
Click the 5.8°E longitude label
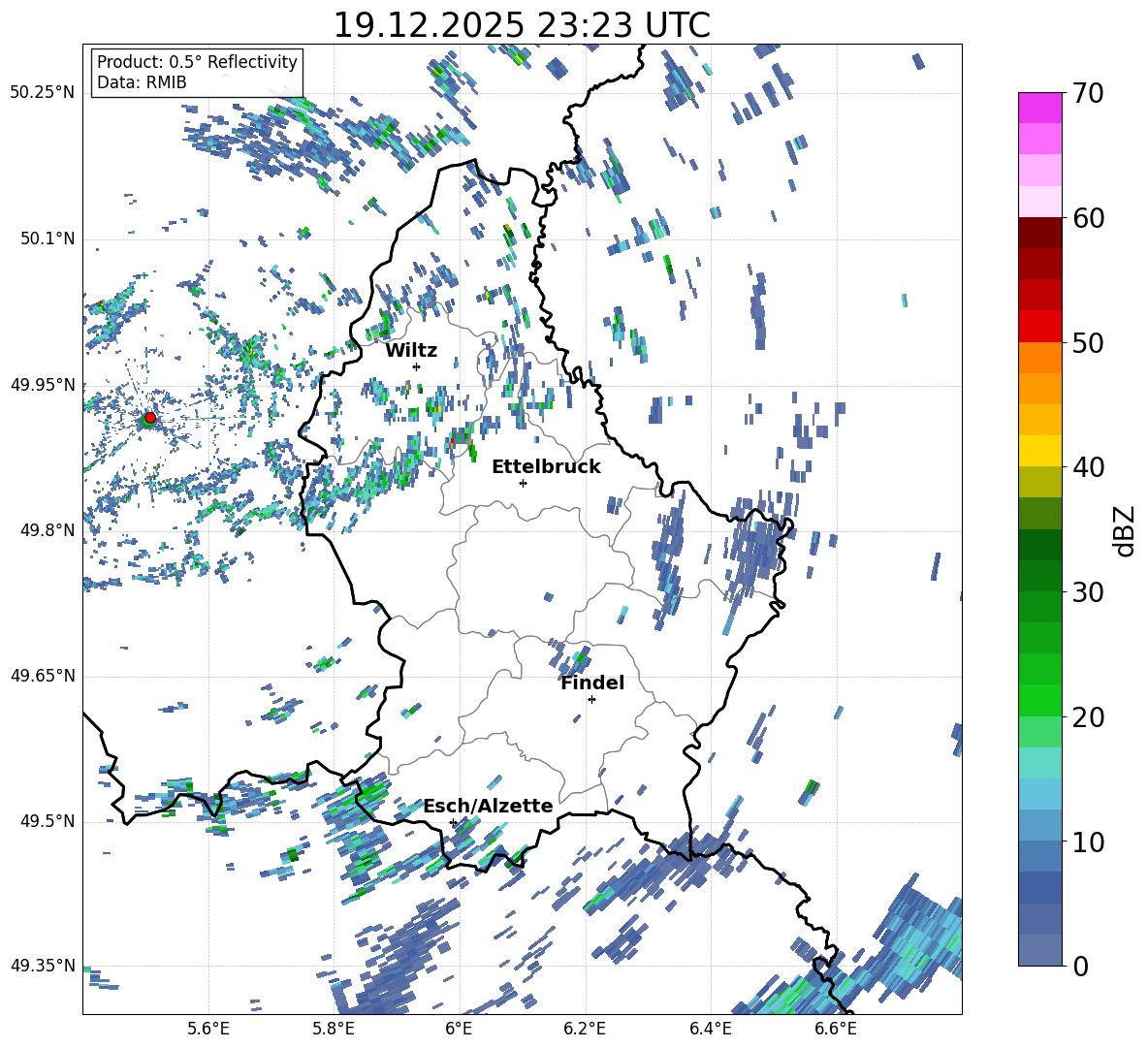click(x=334, y=1029)
